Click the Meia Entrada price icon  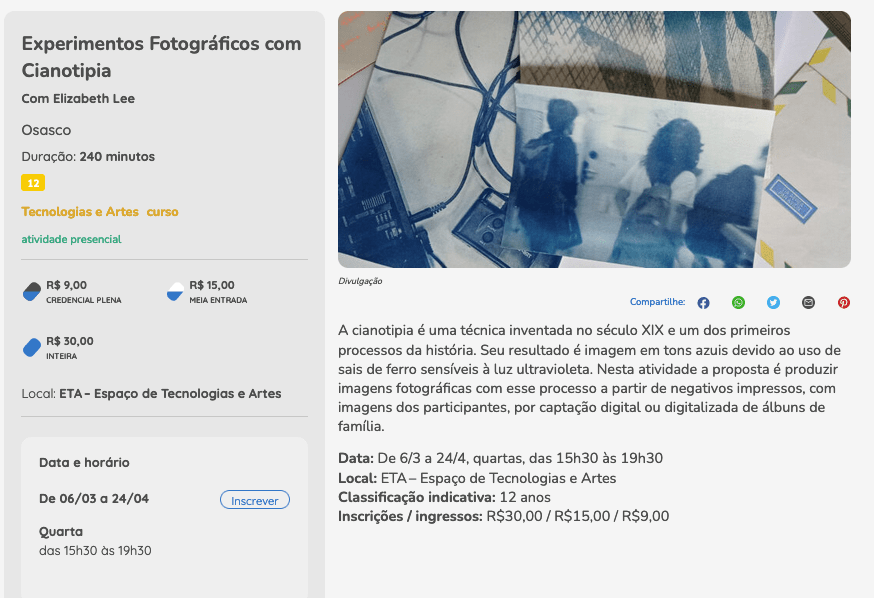point(175,291)
